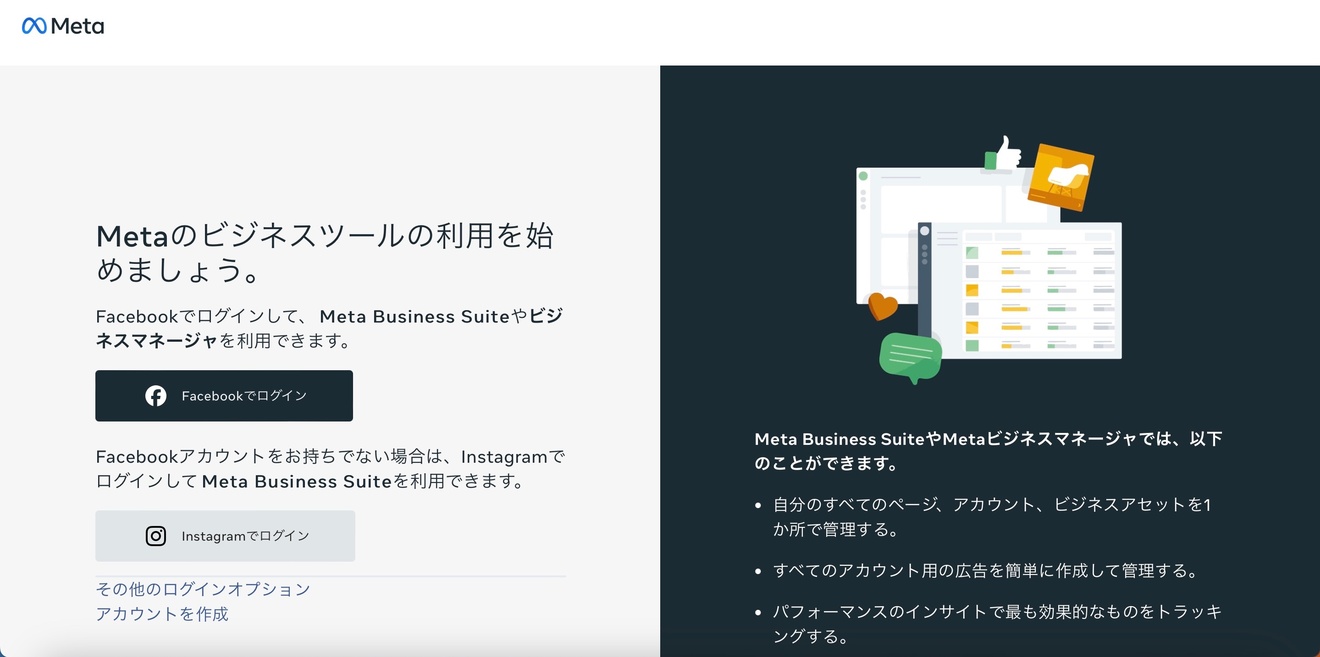Screen dimensions: 1320x657
Task: Click heading Meta Business SuiteやMetaビジネスマネージャでは
Action: click(x=988, y=451)
